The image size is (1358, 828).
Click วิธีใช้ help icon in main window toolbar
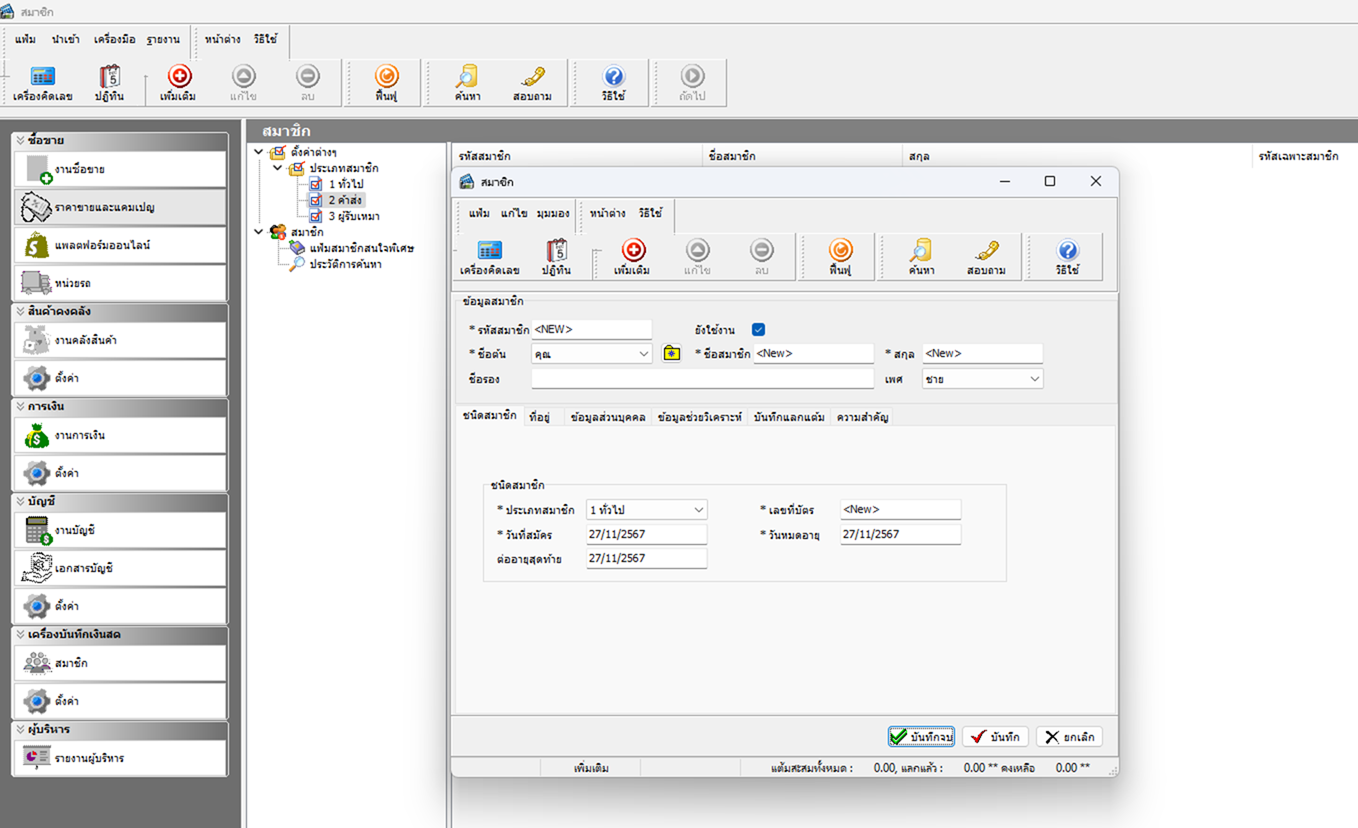614,83
